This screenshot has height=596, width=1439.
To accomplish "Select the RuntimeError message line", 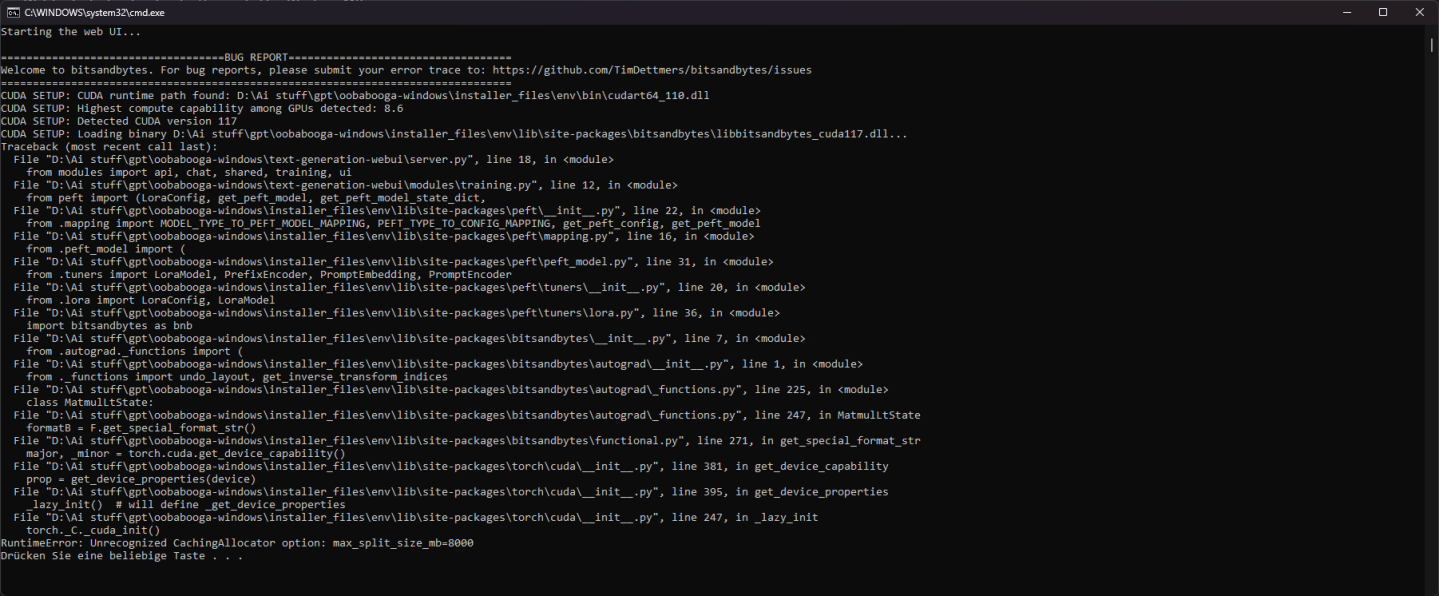I will coord(237,542).
